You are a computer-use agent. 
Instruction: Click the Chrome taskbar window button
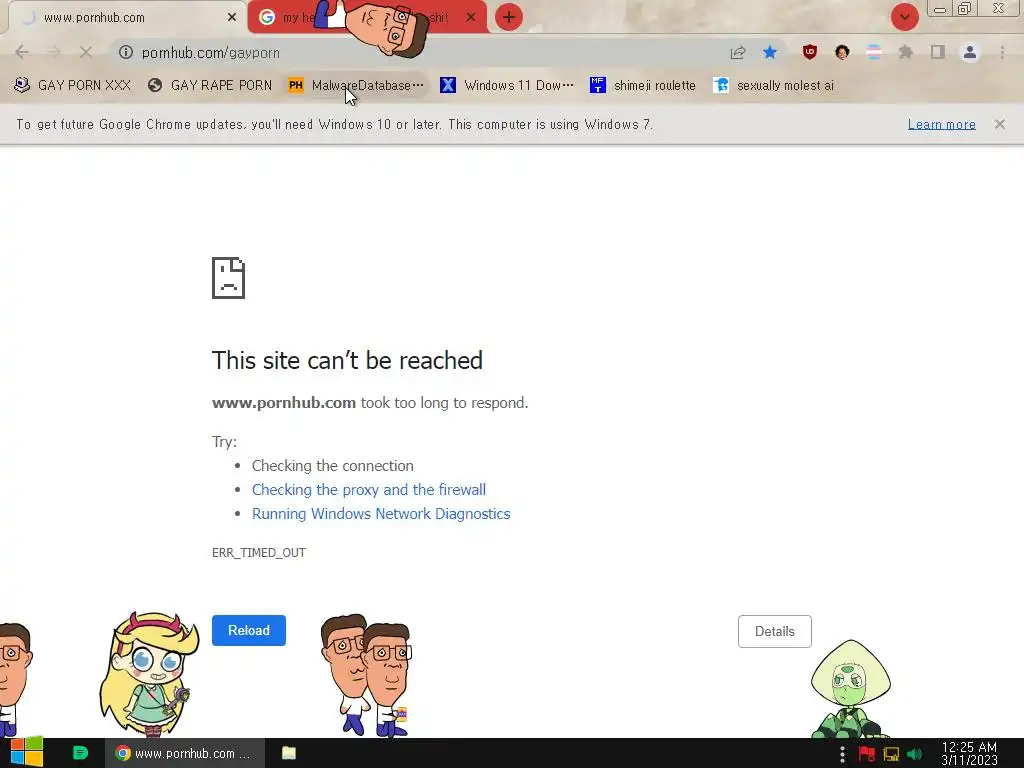pyautogui.click(x=185, y=753)
